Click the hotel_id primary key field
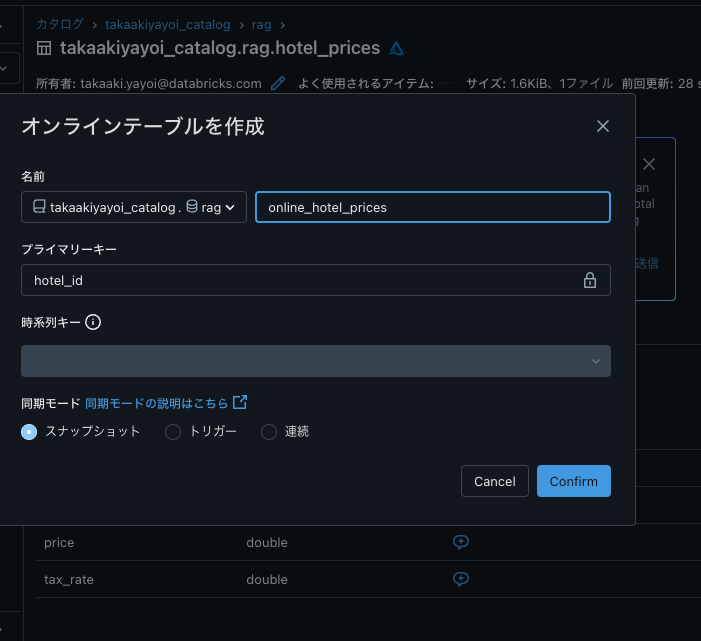701x641 pixels. click(x=316, y=280)
